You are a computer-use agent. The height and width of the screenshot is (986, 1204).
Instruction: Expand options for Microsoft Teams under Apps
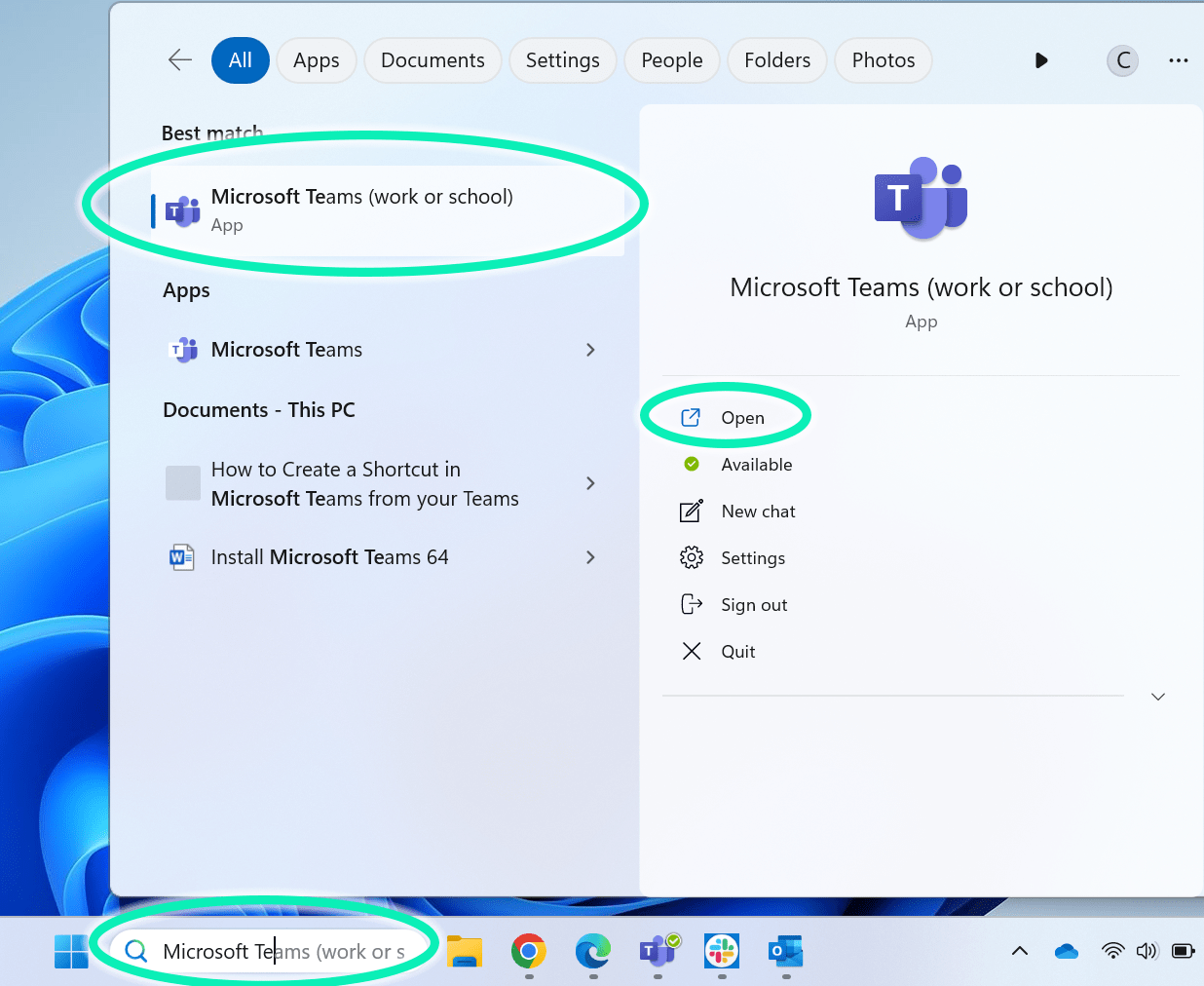[x=590, y=349]
